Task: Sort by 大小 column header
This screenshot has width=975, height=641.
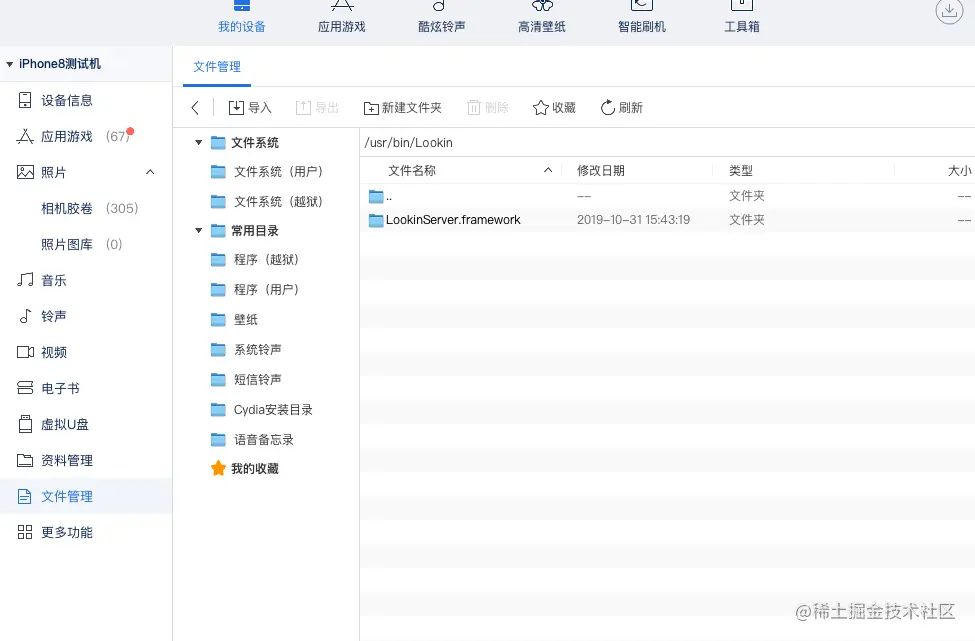Action: point(959,170)
